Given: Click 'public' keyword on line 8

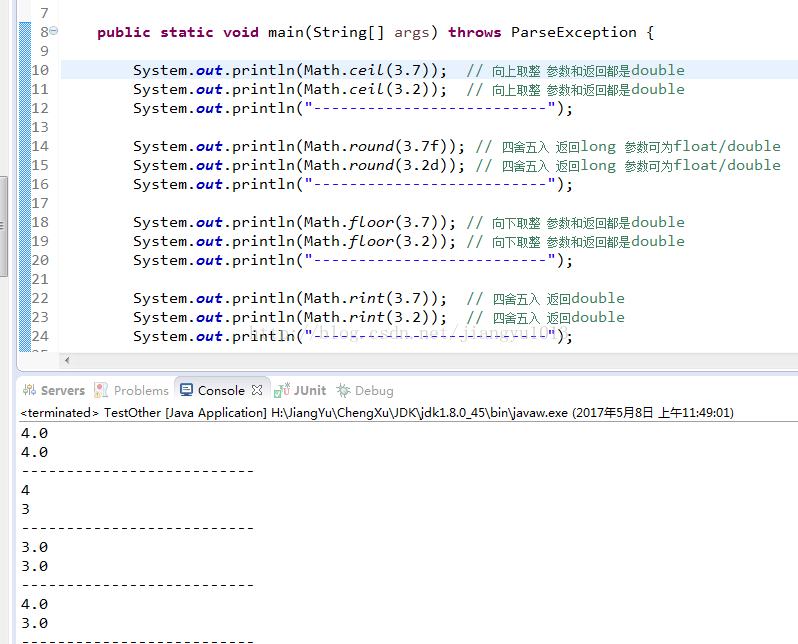Looking at the screenshot, I should point(124,32).
